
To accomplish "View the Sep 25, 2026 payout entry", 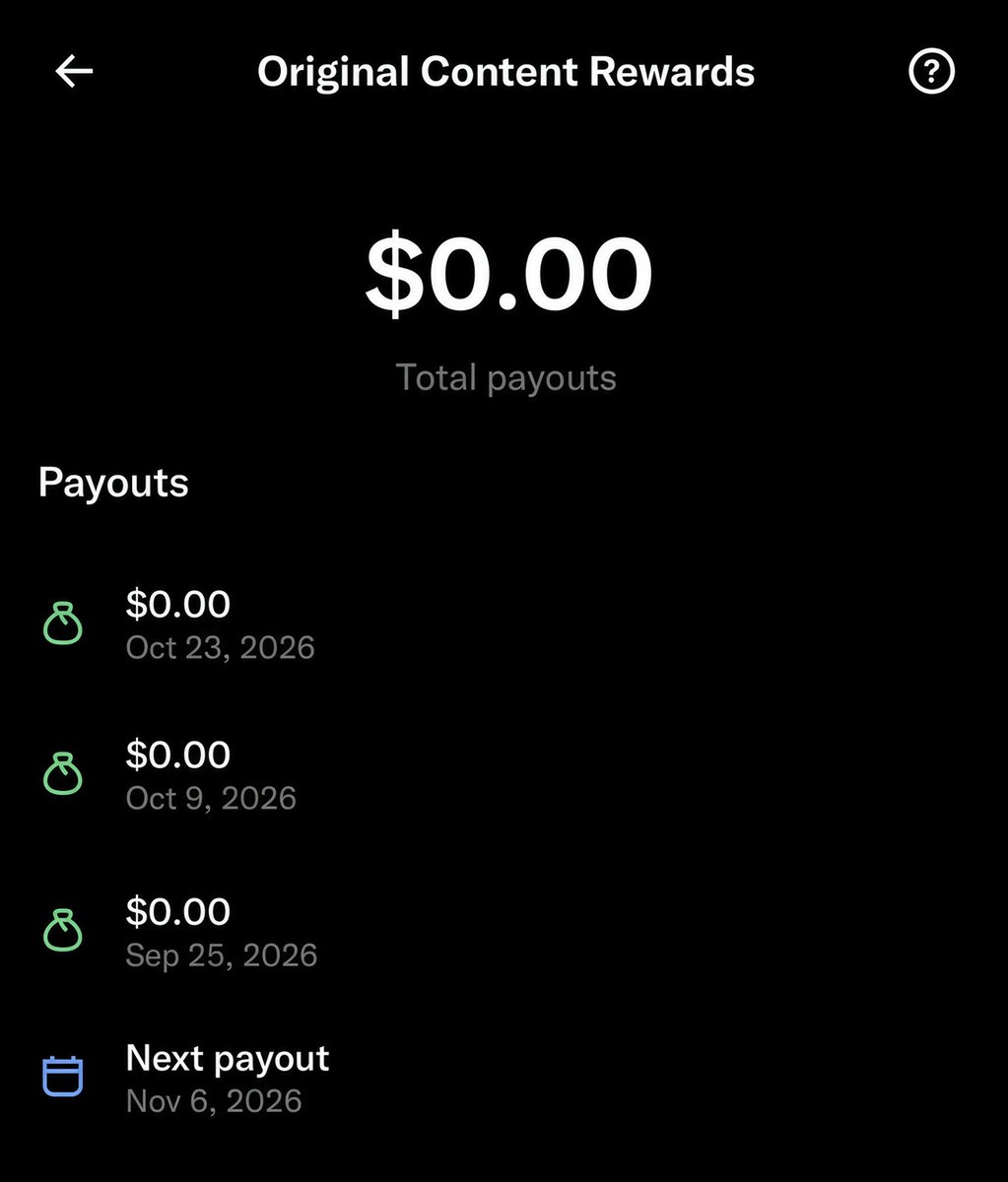I will tap(504, 932).
